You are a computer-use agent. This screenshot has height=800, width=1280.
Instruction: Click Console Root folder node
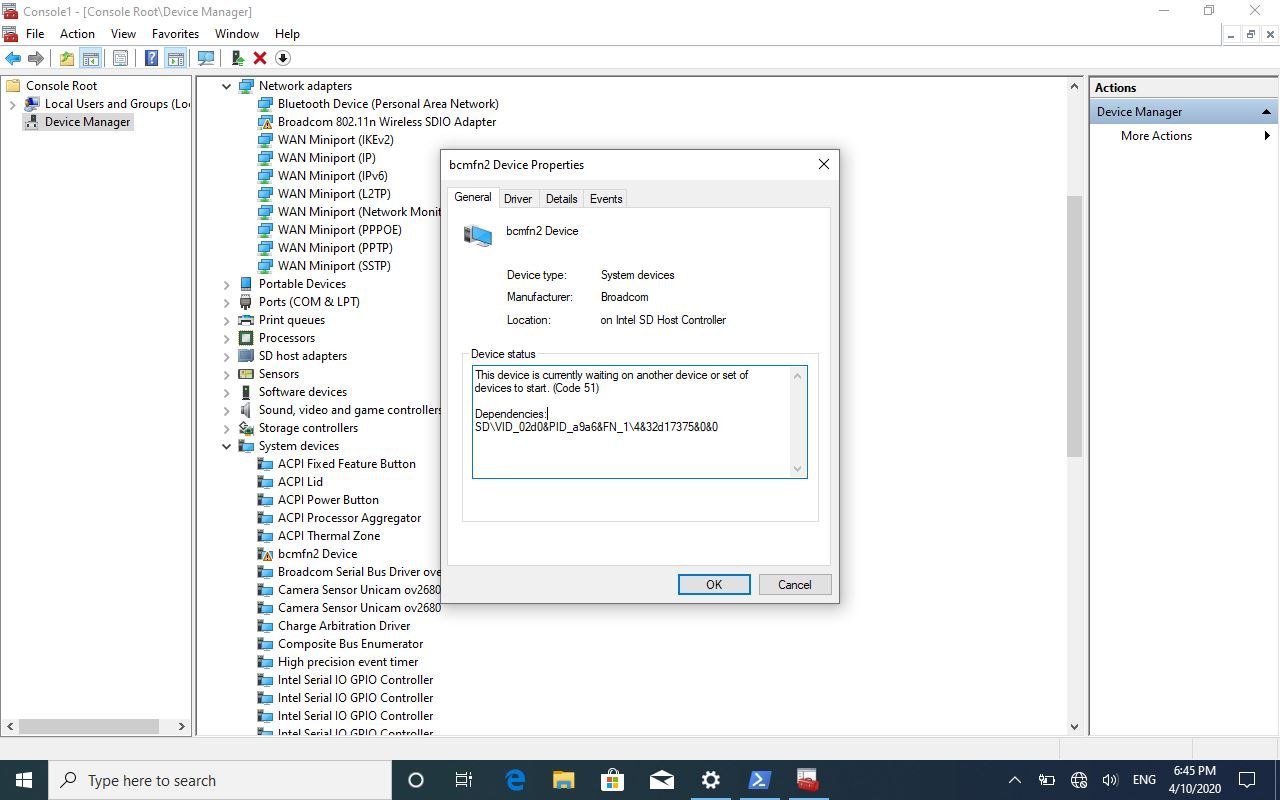[x=61, y=86]
